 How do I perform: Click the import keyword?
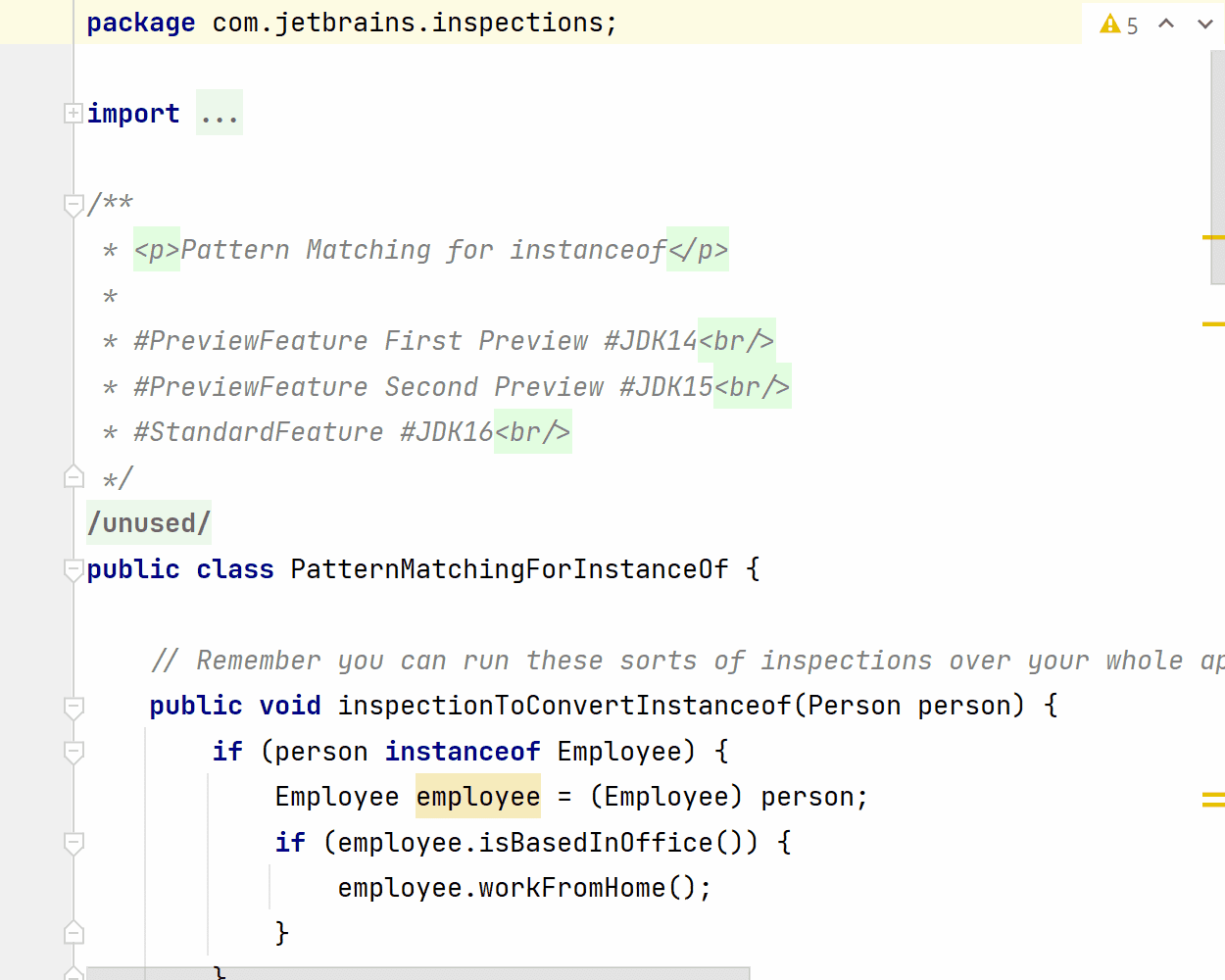coord(133,114)
